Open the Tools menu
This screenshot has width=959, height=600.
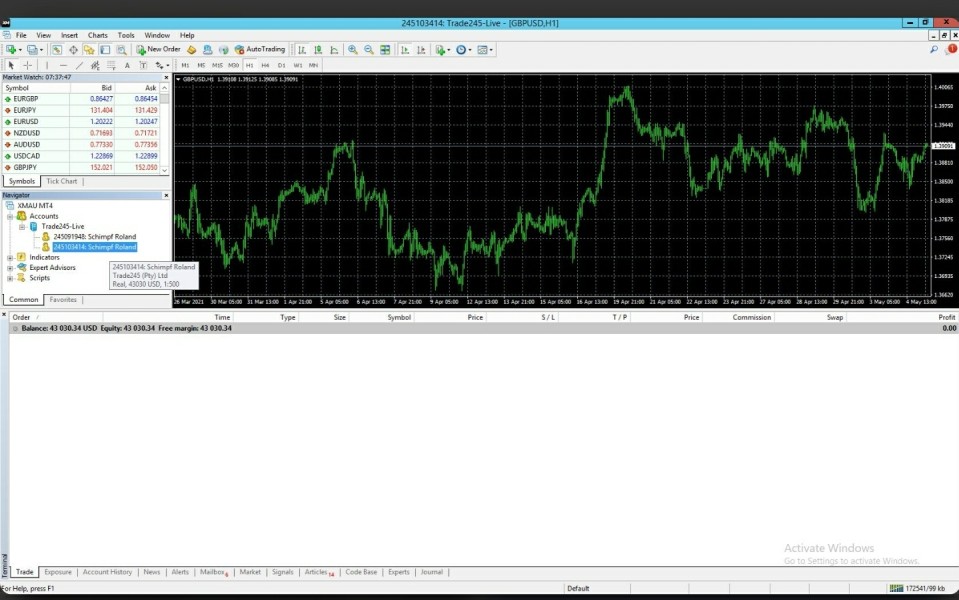pos(126,35)
